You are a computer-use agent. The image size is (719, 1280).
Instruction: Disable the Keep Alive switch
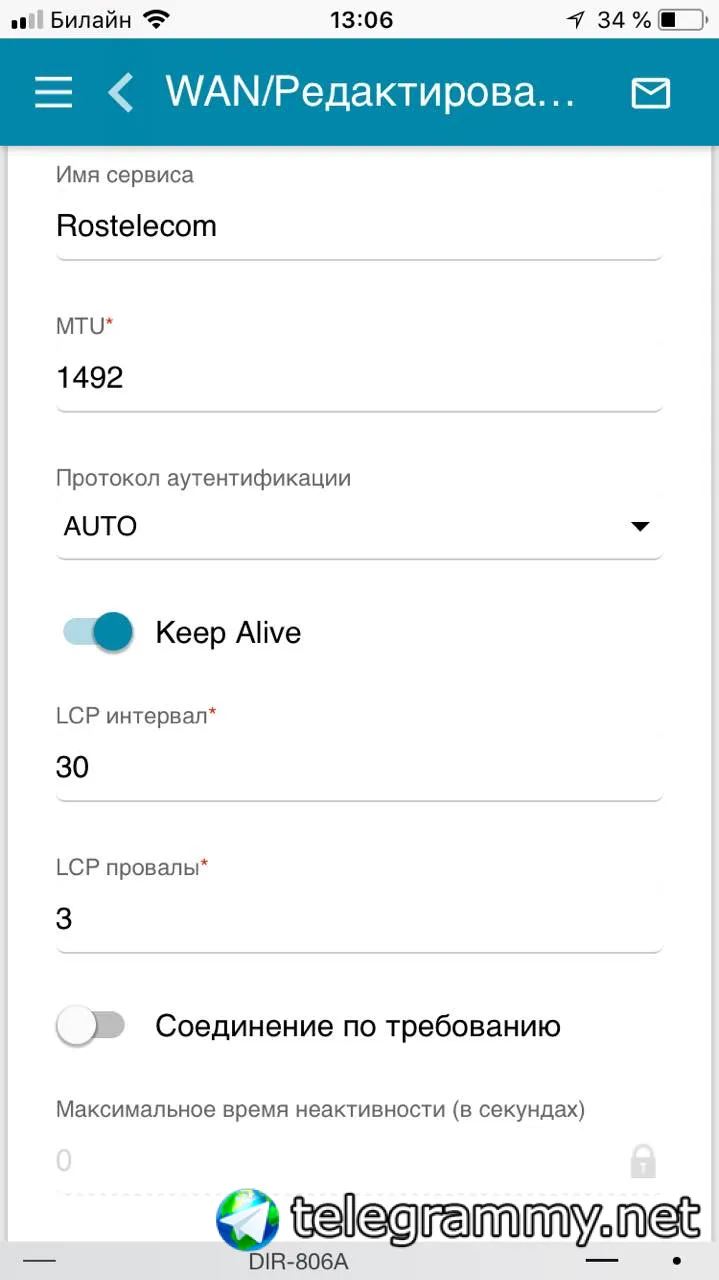(x=99, y=632)
